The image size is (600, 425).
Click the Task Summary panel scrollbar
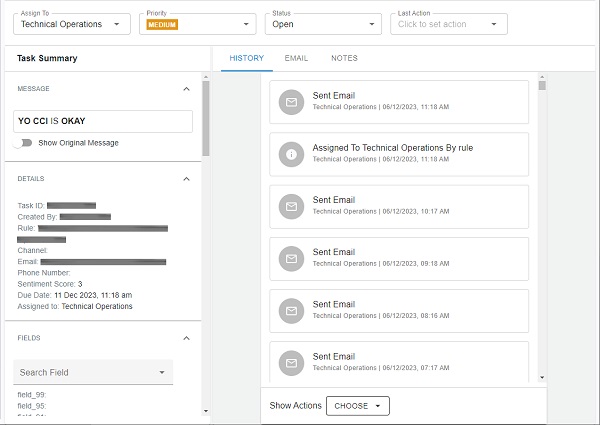206,118
